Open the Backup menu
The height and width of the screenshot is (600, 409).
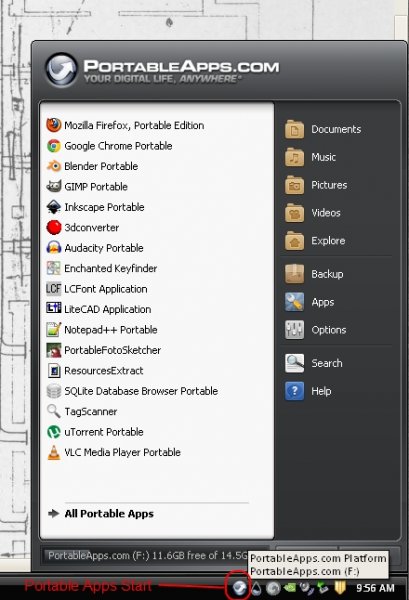314,274
